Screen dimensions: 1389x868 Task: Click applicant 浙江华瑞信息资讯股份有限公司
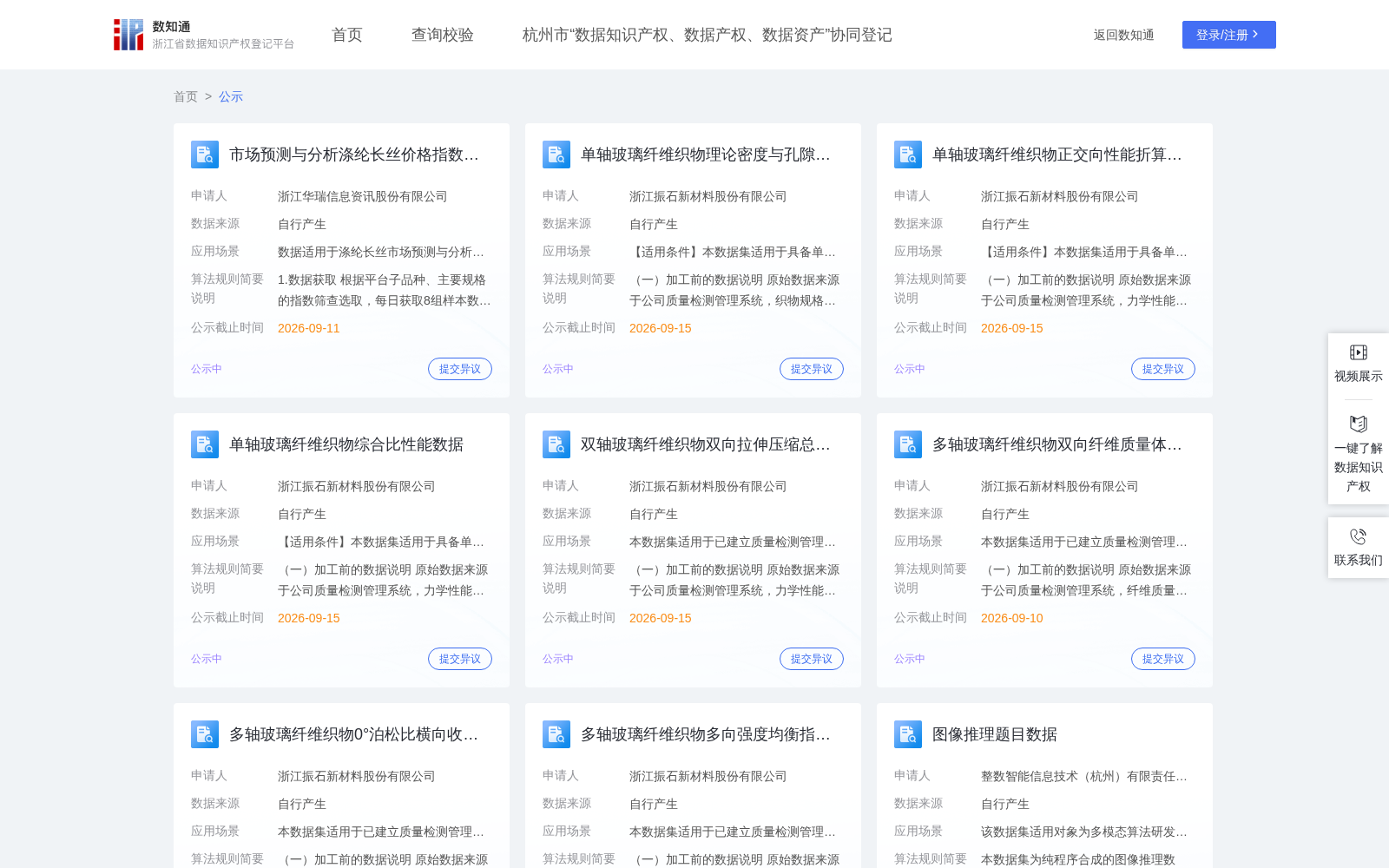click(x=363, y=196)
